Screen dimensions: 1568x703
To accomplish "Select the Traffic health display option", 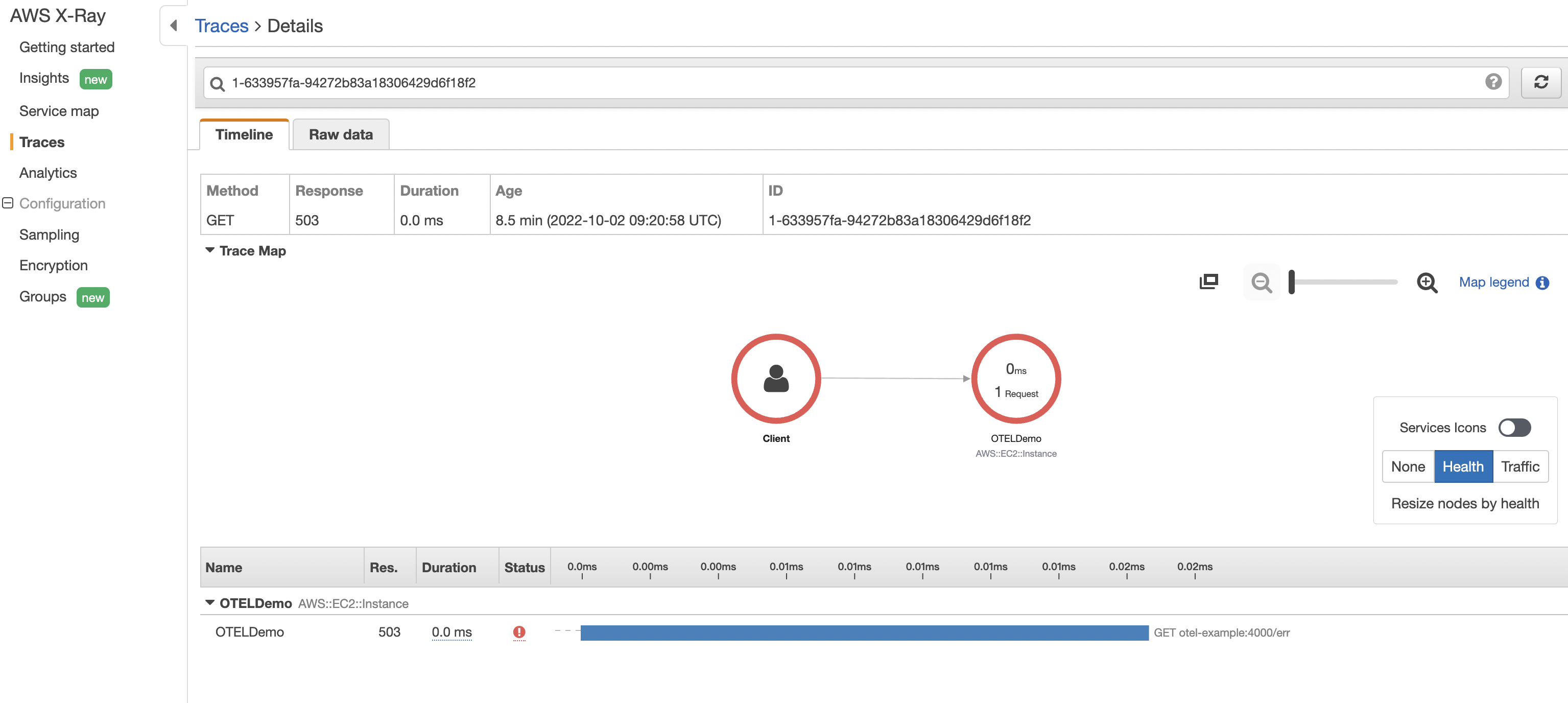I will pyautogui.click(x=1520, y=466).
